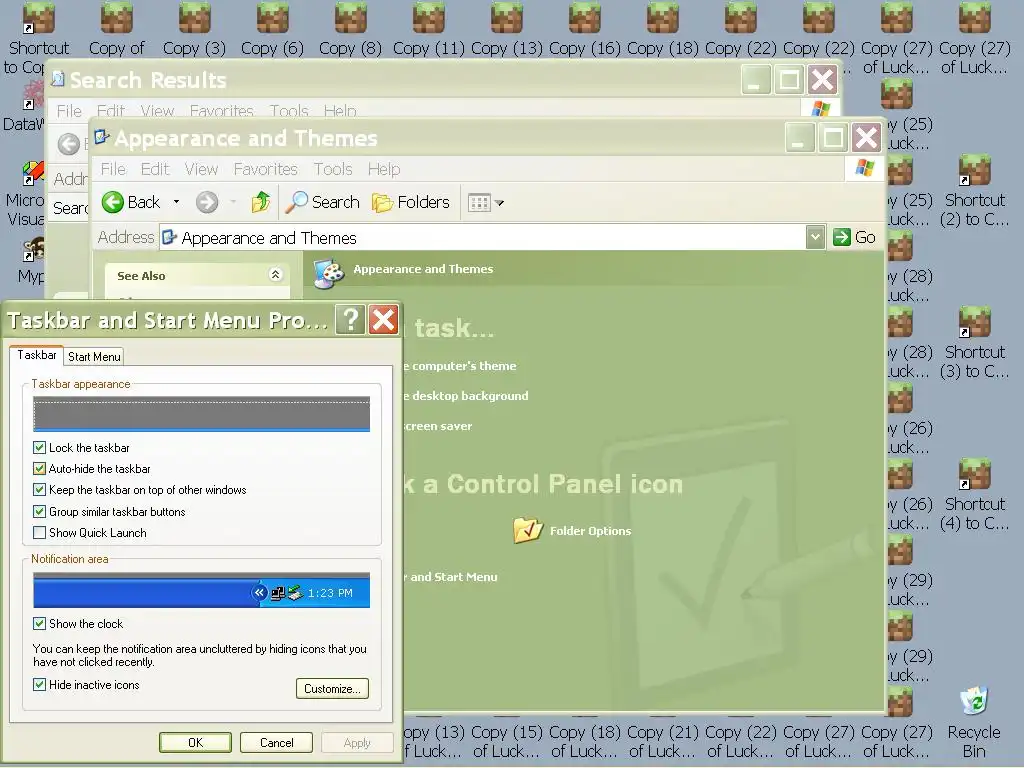
Task: Uncheck Lock the taskbar
Action: 39,447
